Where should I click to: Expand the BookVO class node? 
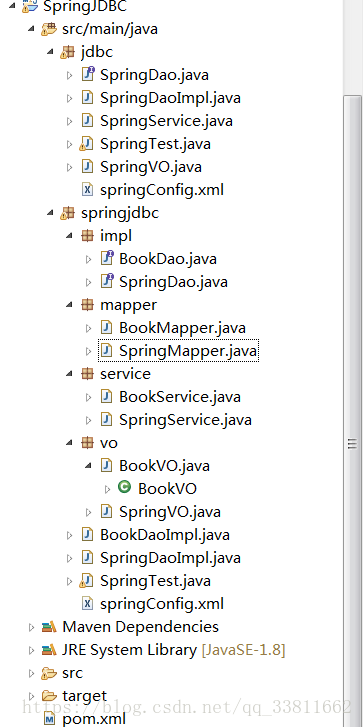[108, 489]
